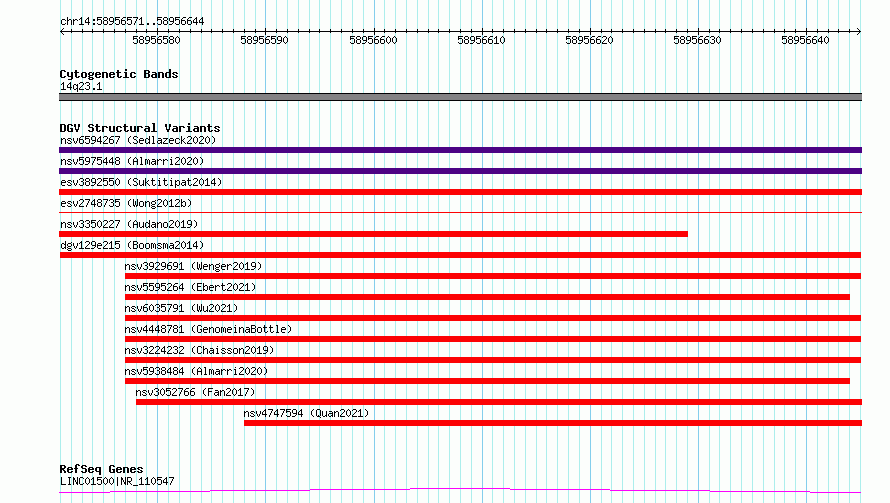Open variant esv3892550 (Suktitipat2014) label
890x503 pixels.
(141, 182)
